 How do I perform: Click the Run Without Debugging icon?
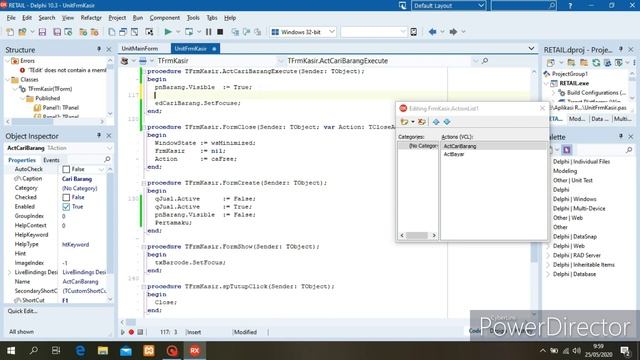coord(189,32)
